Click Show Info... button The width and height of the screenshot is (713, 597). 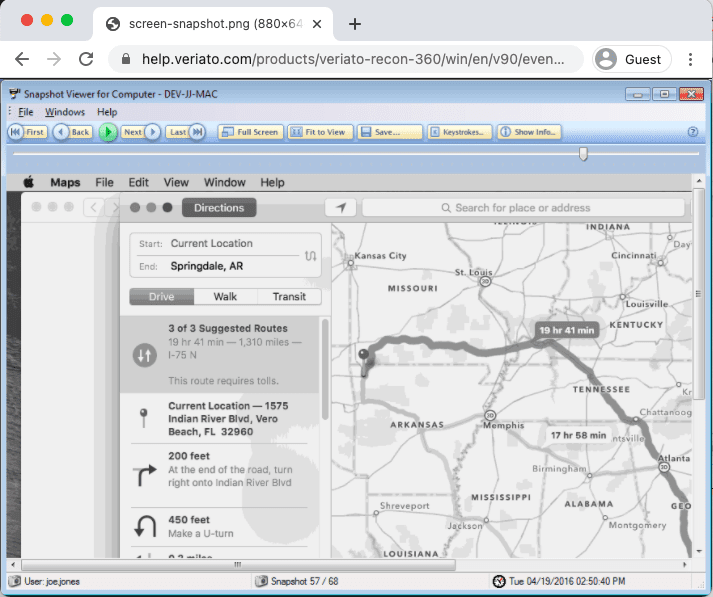pyautogui.click(x=529, y=132)
